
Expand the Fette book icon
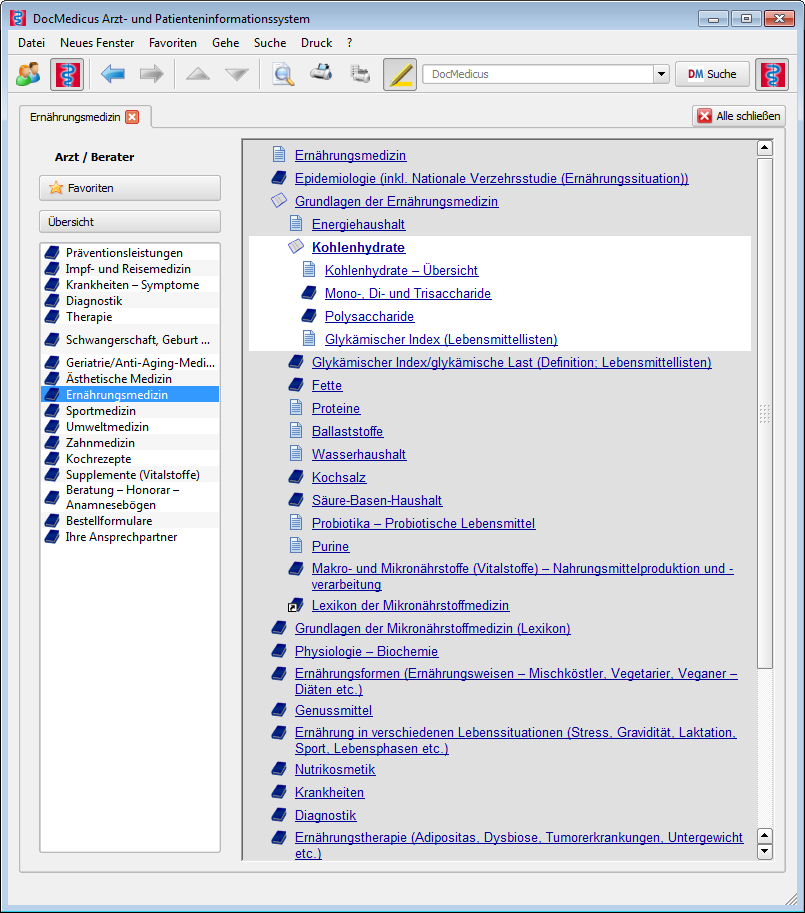(296, 385)
